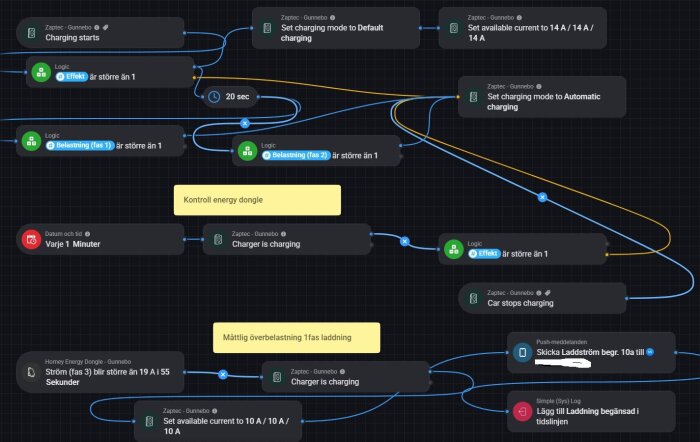Click Zaptec icon on bottom Charger is charging card
This screenshot has height=442, width=700.
point(277,377)
